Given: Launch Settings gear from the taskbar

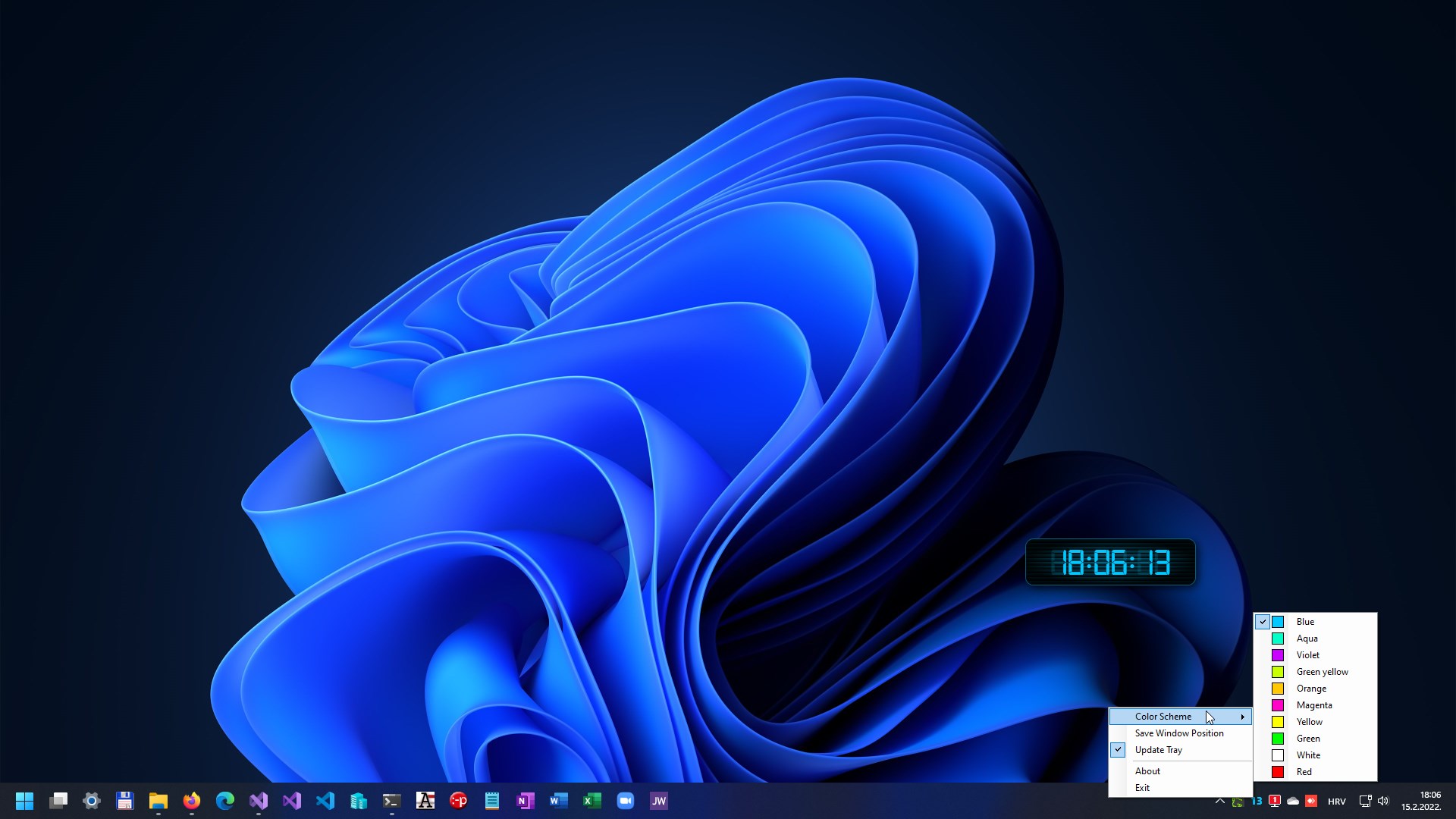Looking at the screenshot, I should click(92, 801).
